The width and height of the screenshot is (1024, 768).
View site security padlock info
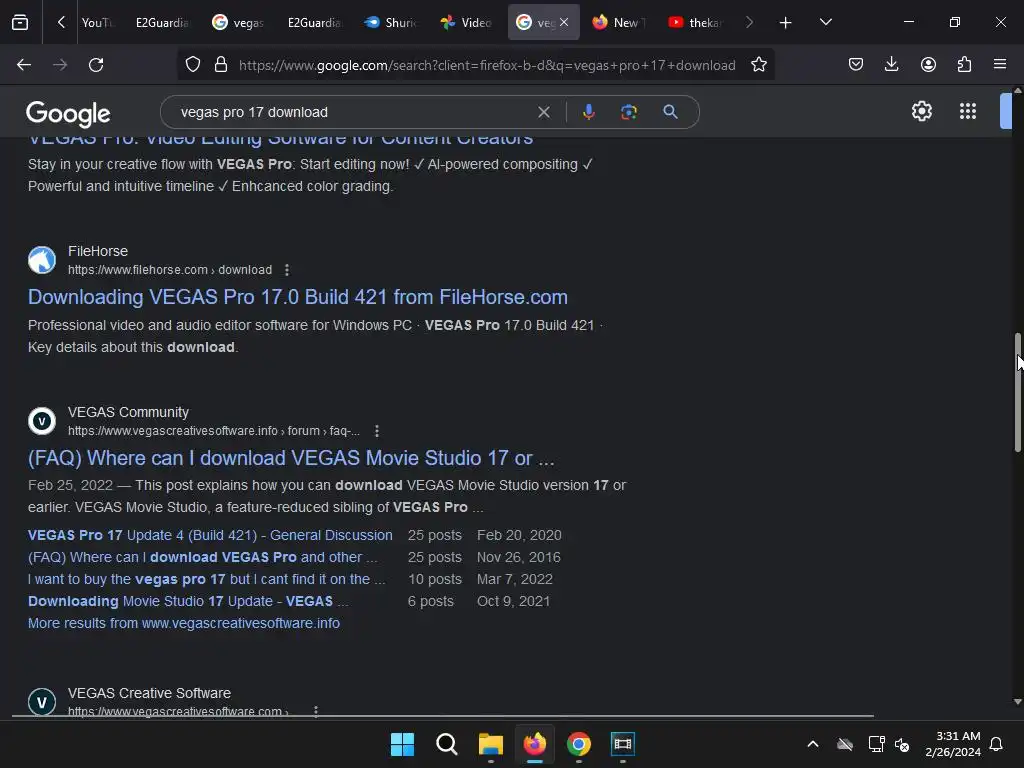pyautogui.click(x=221, y=65)
